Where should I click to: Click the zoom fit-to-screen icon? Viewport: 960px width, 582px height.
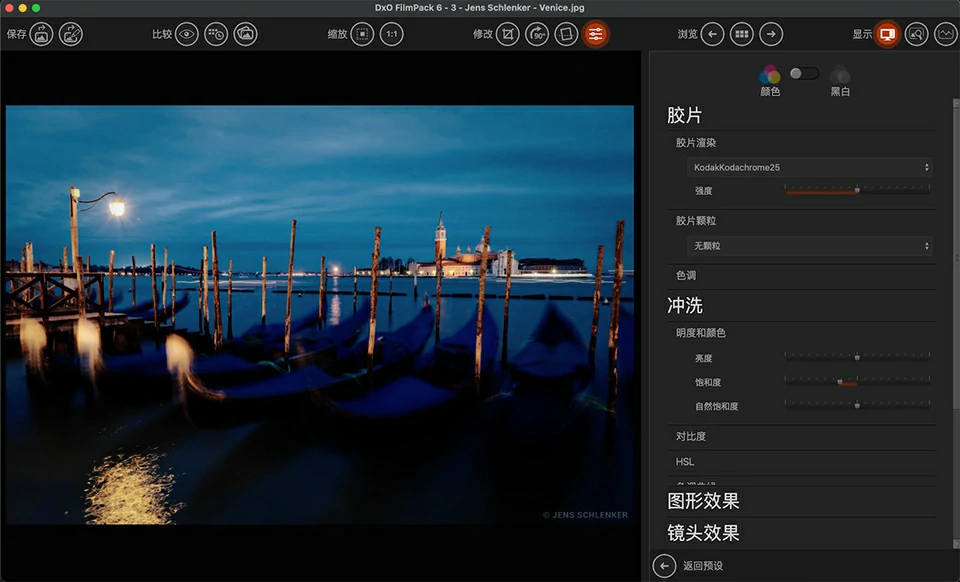coord(362,34)
